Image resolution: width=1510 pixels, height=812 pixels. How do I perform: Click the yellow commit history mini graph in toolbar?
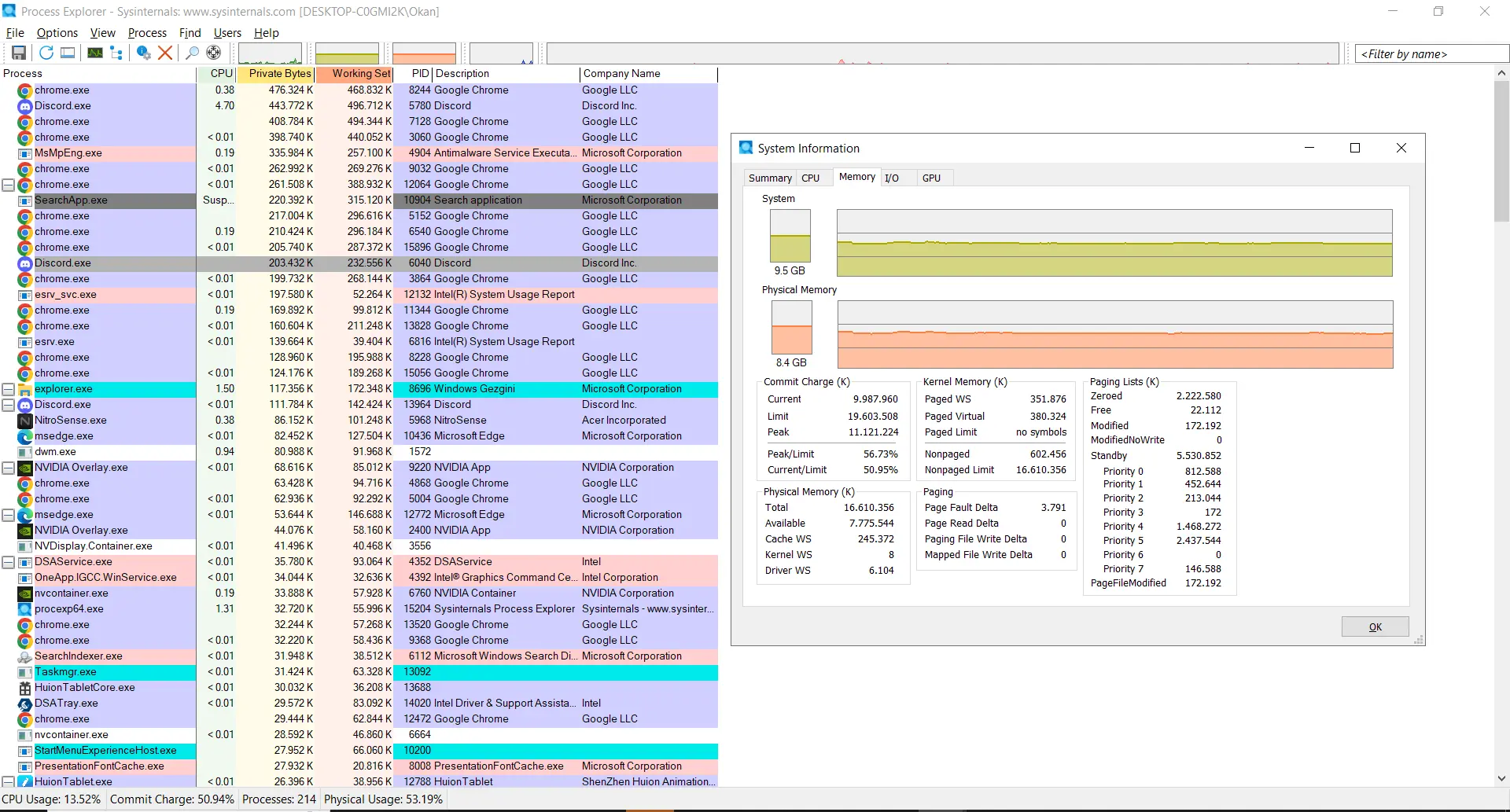[x=347, y=53]
